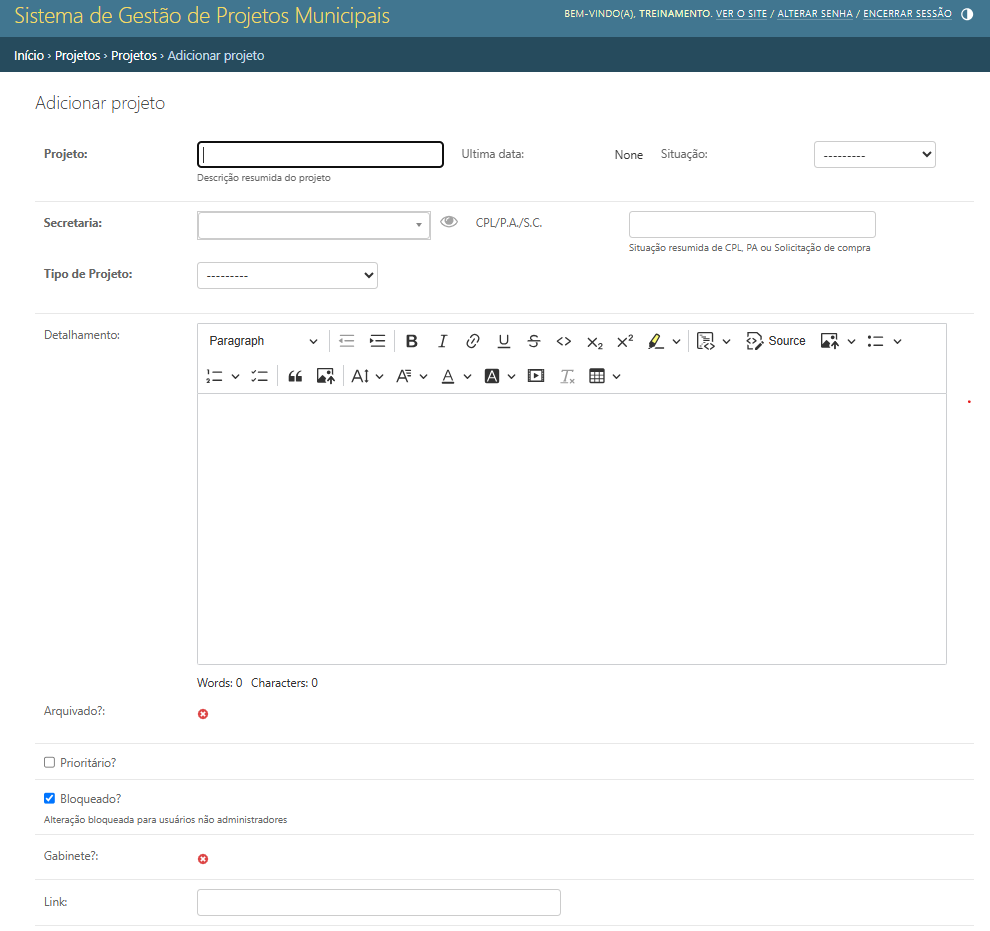The width and height of the screenshot is (990, 931).
Task: Click the site title header
Action: point(202,16)
